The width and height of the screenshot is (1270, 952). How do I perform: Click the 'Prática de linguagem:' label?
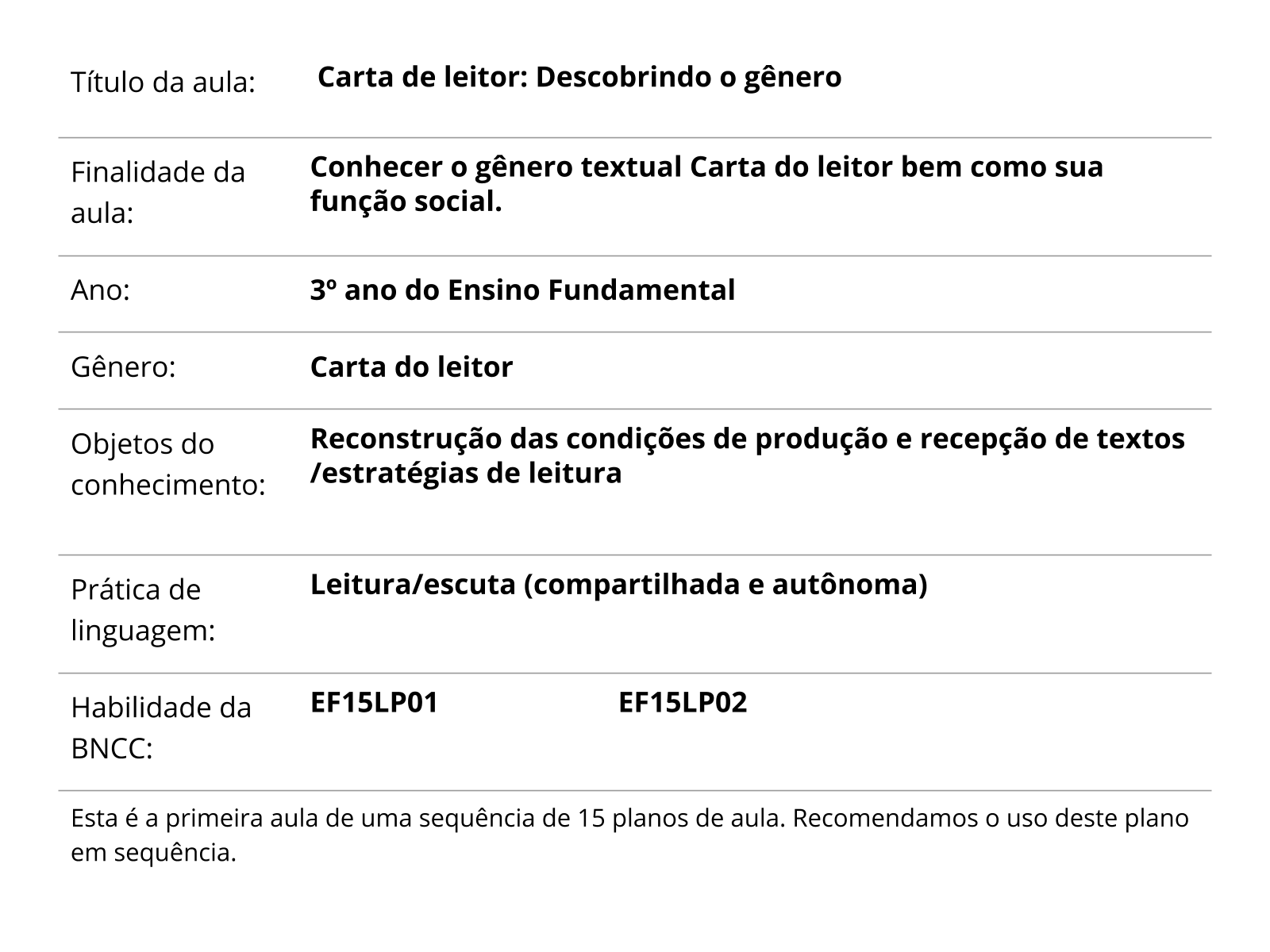tap(143, 610)
